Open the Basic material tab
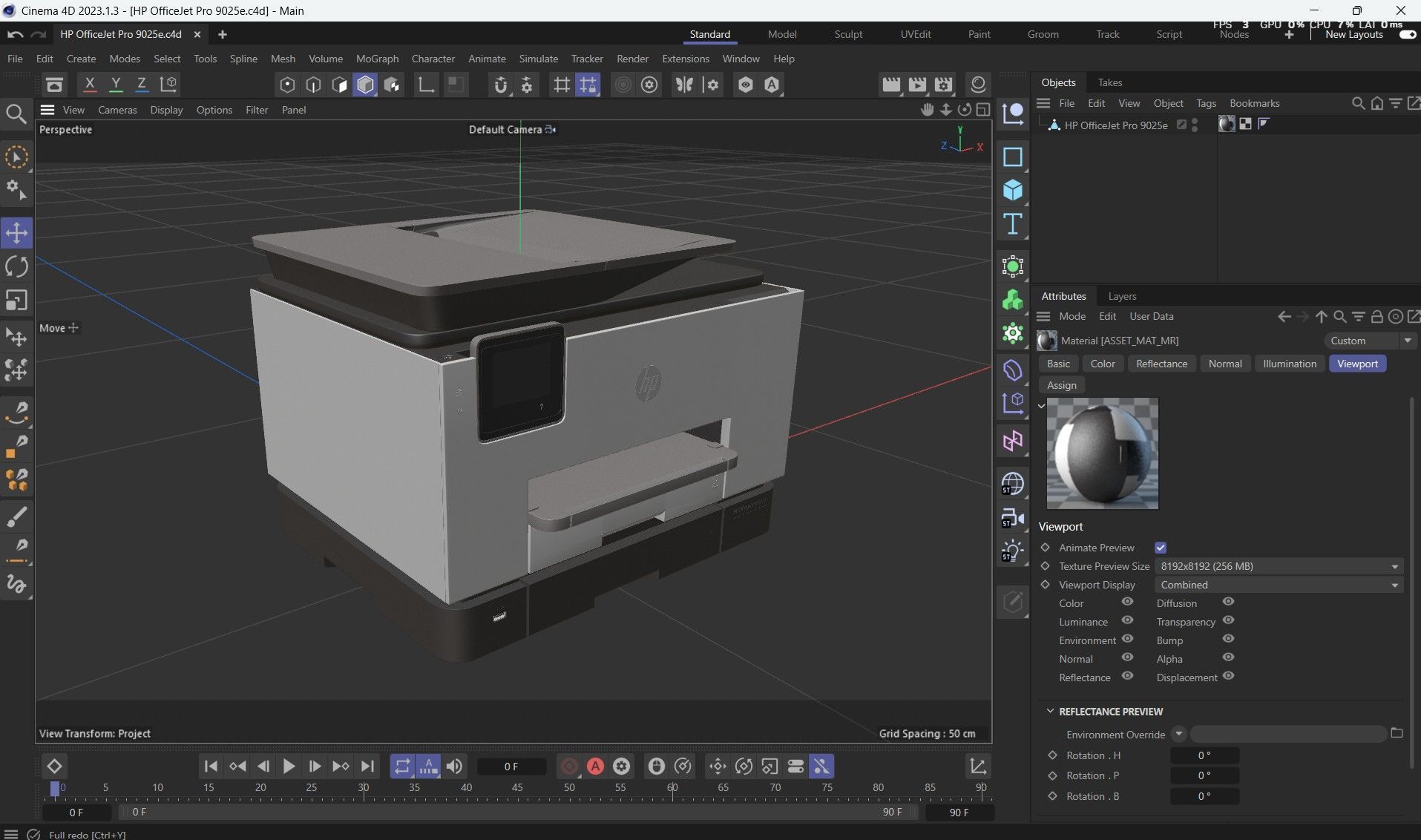The width and height of the screenshot is (1421, 840). click(x=1058, y=364)
